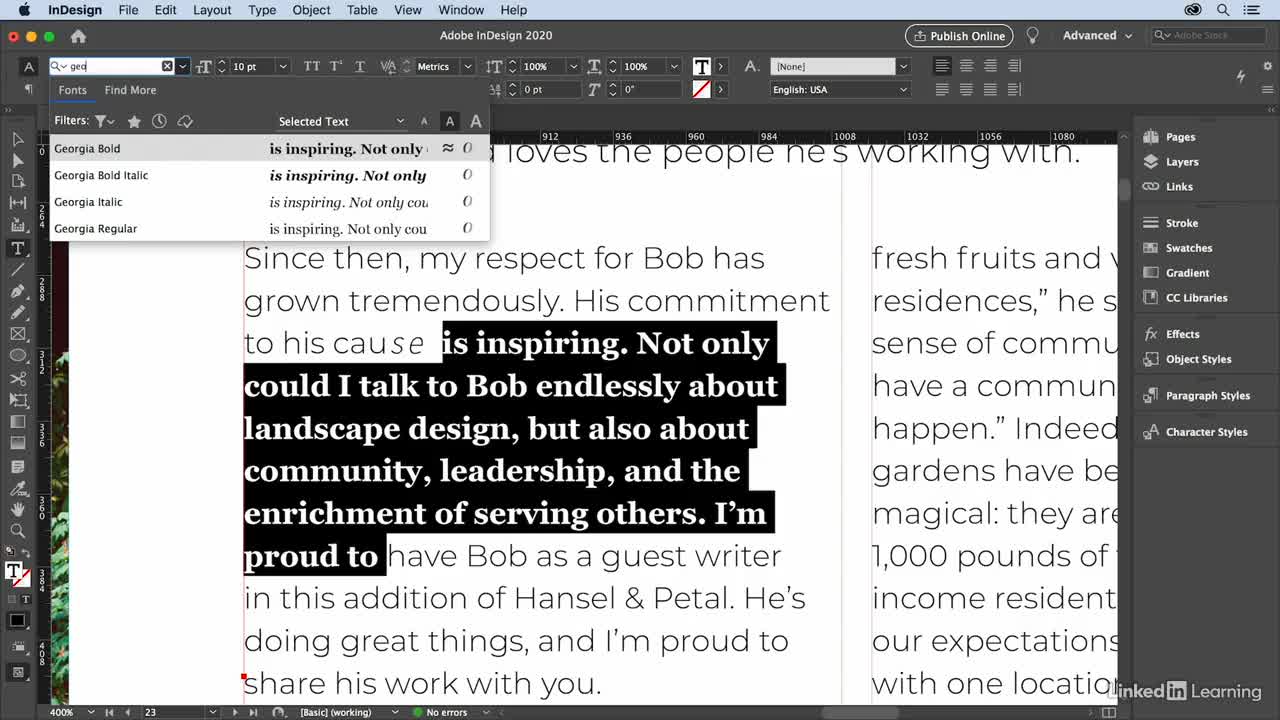1280x720 pixels.
Task: Open the font family dropdown arrow
Action: pos(182,66)
